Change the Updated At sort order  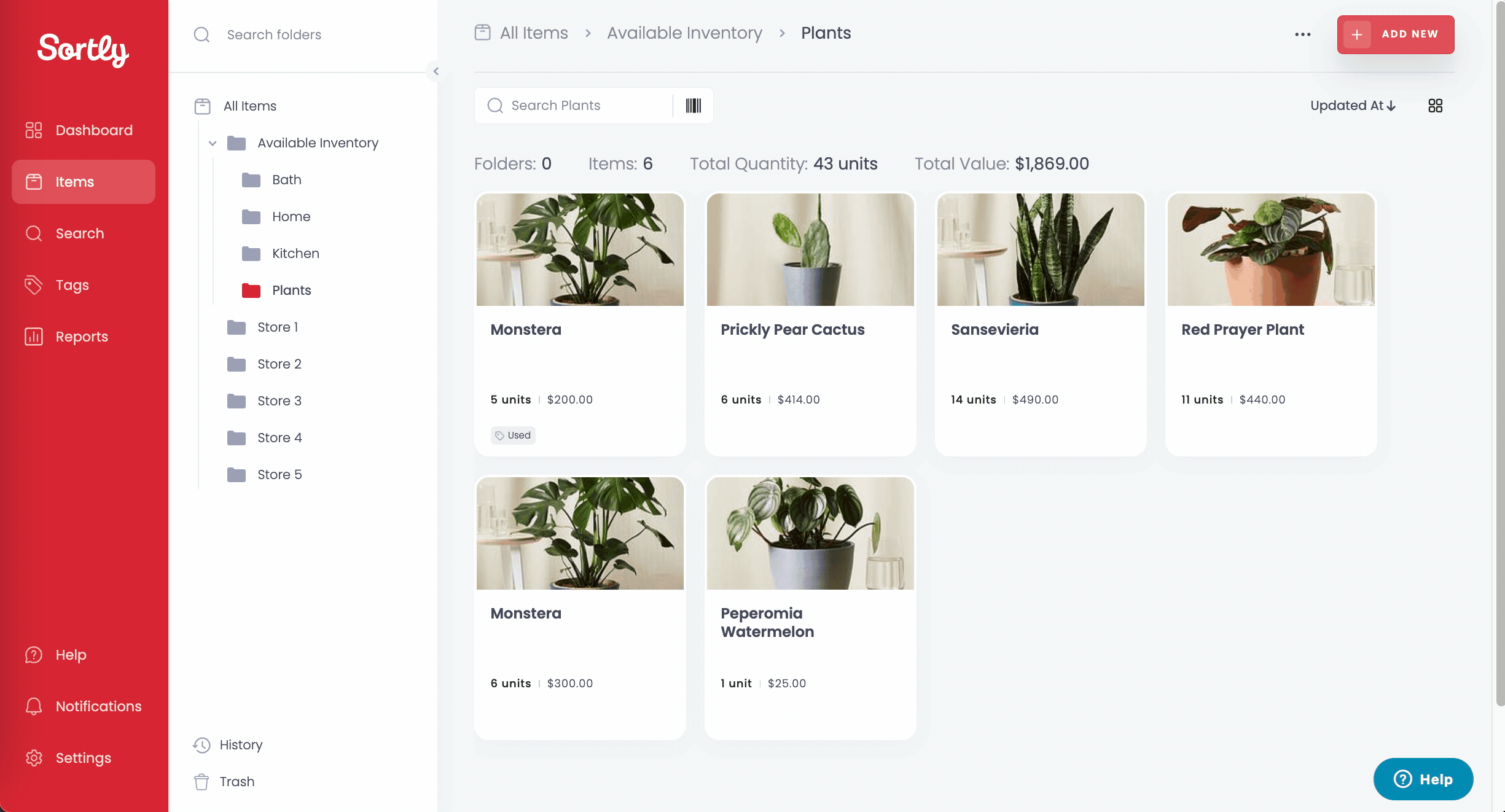[1353, 105]
